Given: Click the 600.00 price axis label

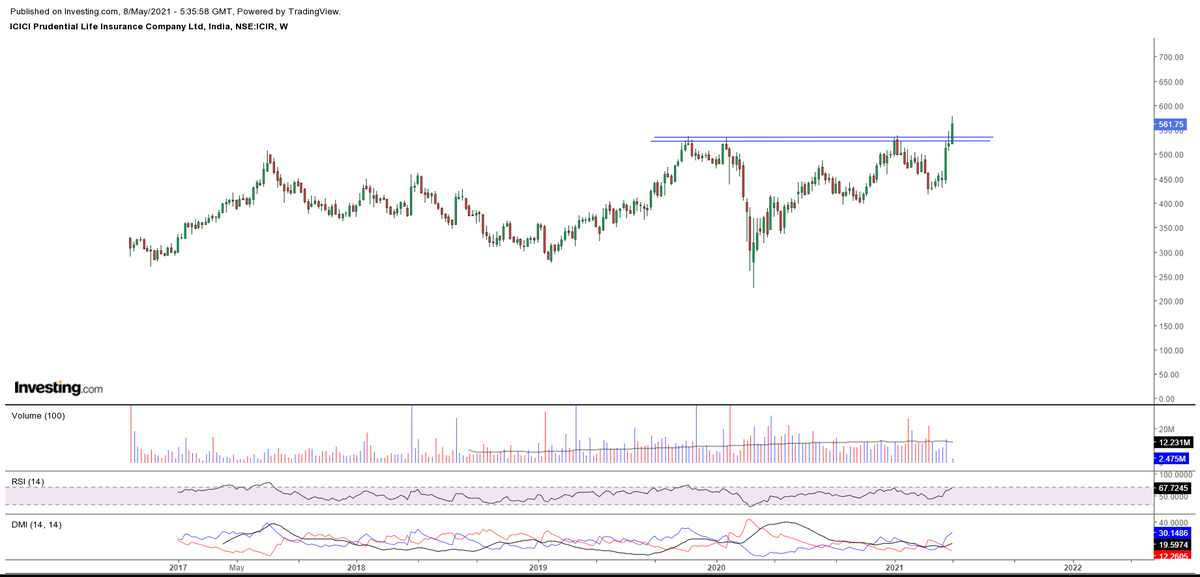Looking at the screenshot, I should (1171, 106).
